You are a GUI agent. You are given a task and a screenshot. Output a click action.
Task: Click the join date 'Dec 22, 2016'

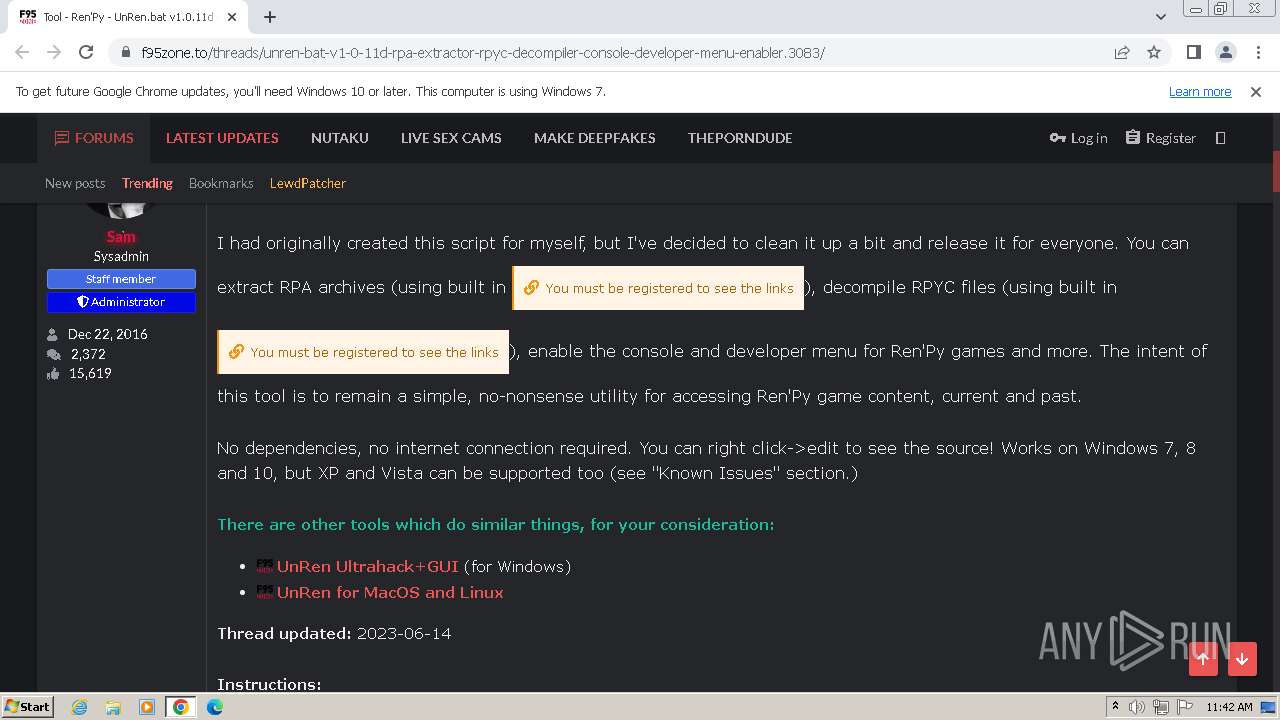point(107,334)
